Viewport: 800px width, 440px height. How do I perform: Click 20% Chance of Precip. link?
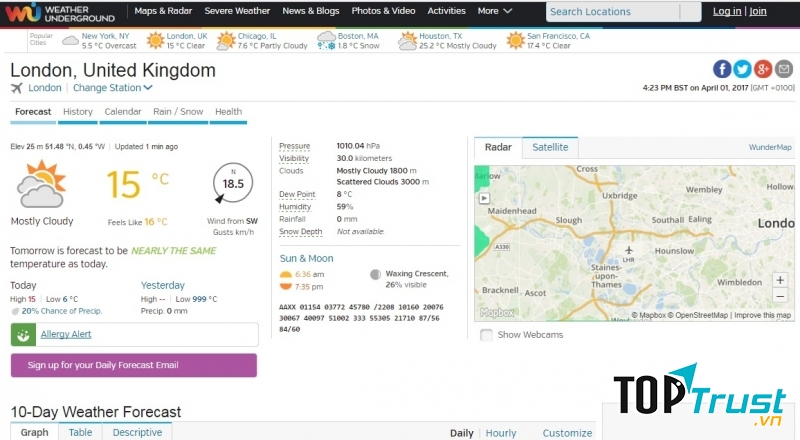coord(62,311)
